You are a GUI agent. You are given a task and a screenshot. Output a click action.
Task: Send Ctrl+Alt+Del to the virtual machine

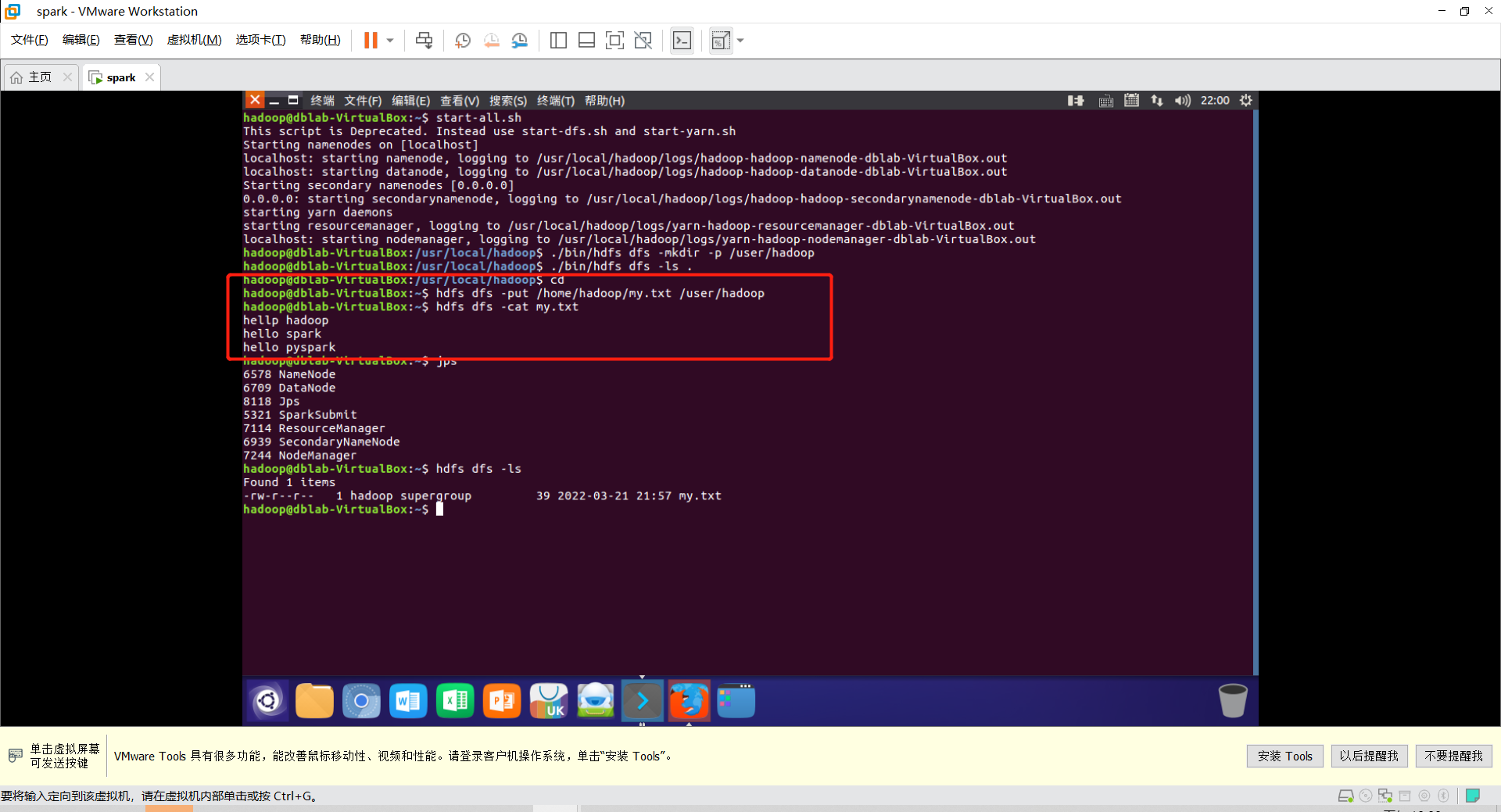pos(425,40)
